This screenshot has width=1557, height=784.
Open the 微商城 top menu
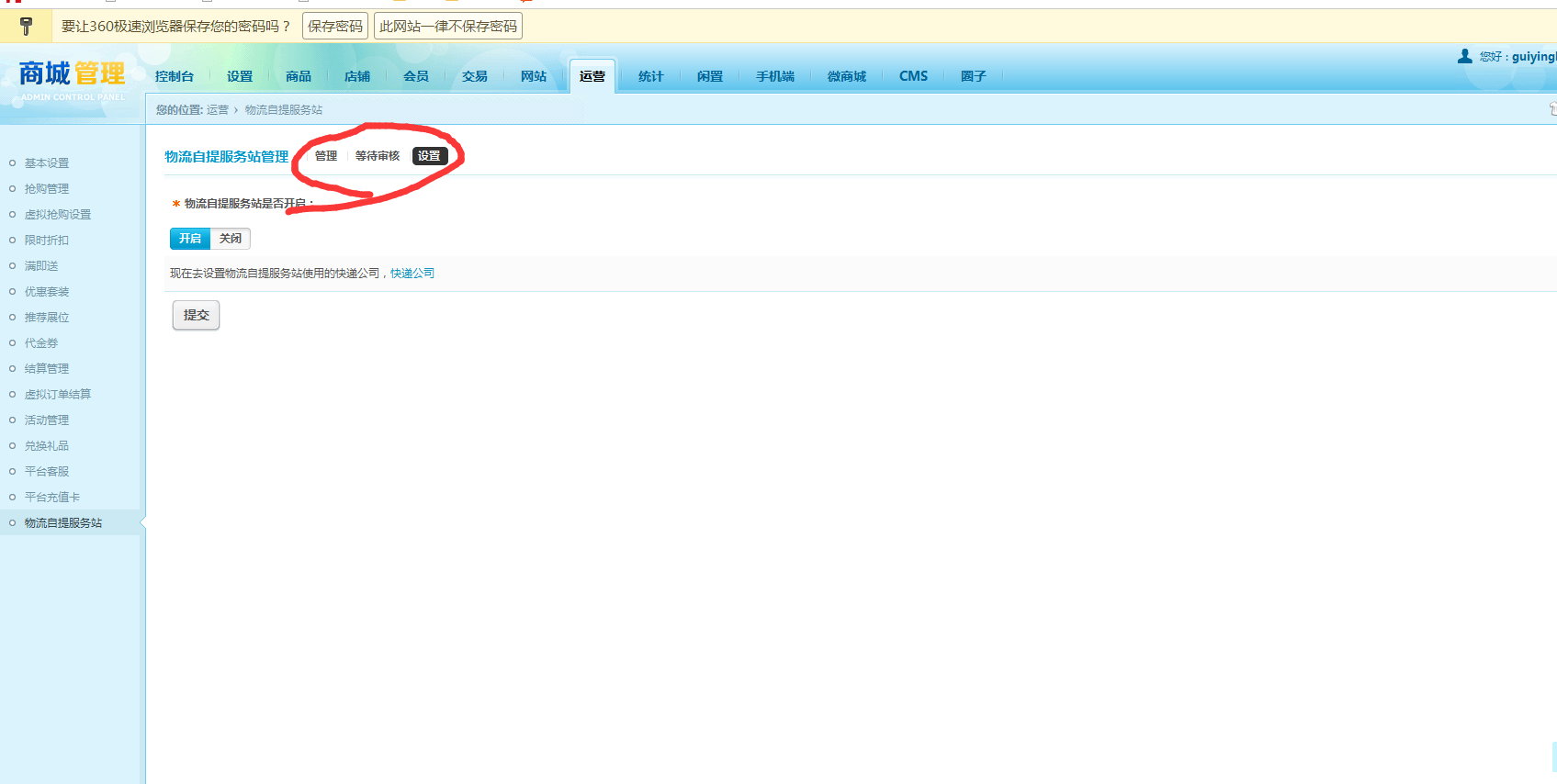847,76
